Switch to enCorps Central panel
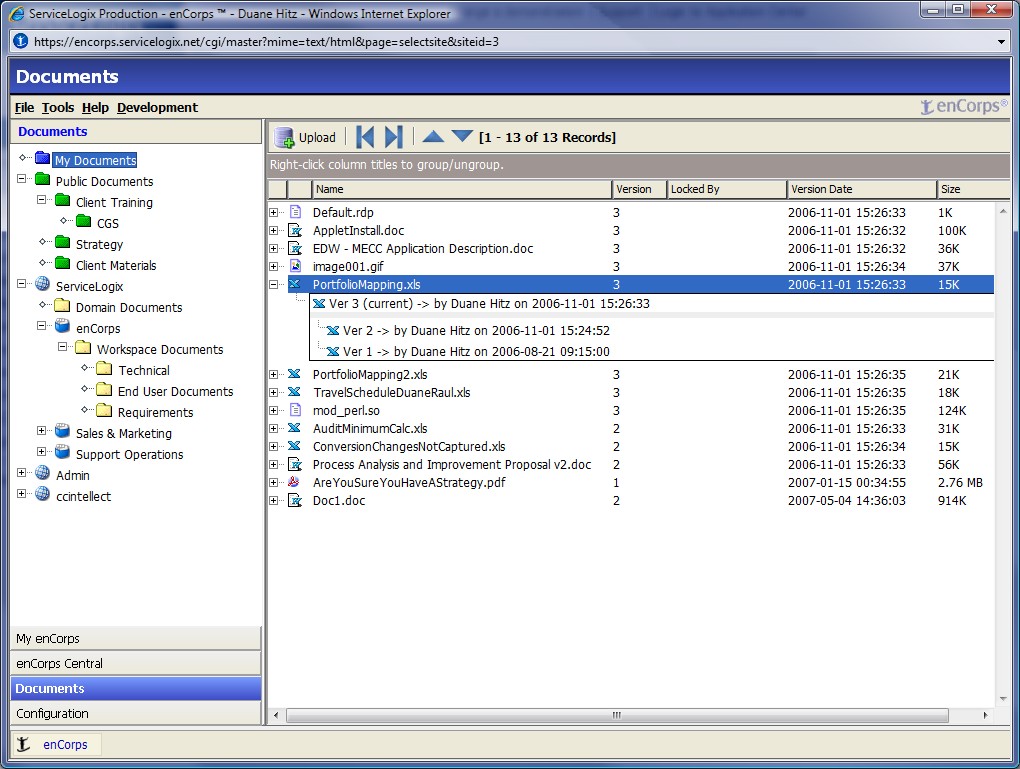The height and width of the screenshot is (769, 1020). 136,663
